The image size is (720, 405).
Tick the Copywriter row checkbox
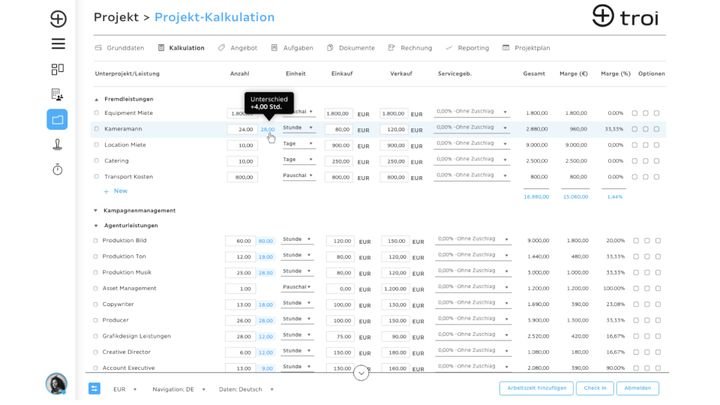[96, 304]
